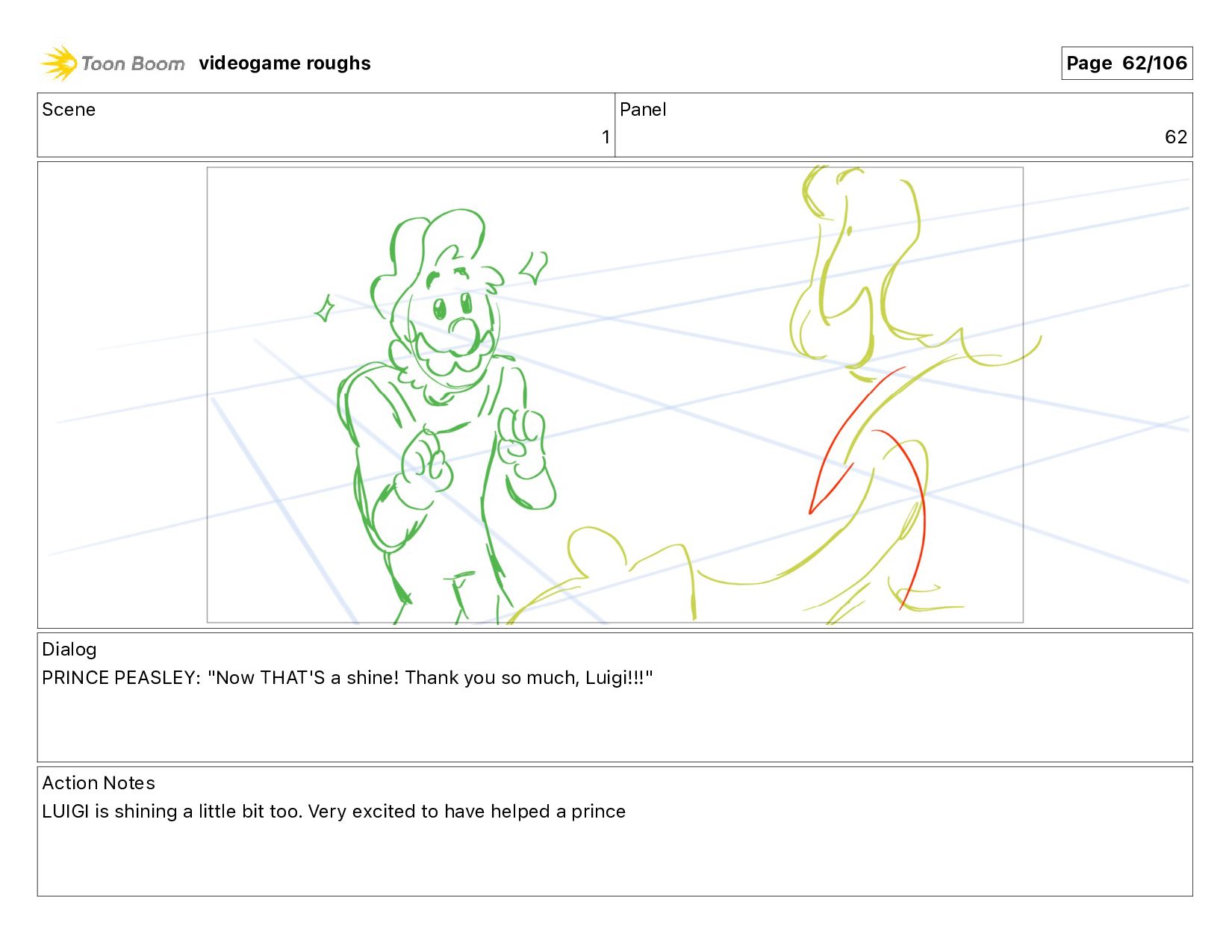Click the 'Scene' label

pyautogui.click(x=69, y=110)
